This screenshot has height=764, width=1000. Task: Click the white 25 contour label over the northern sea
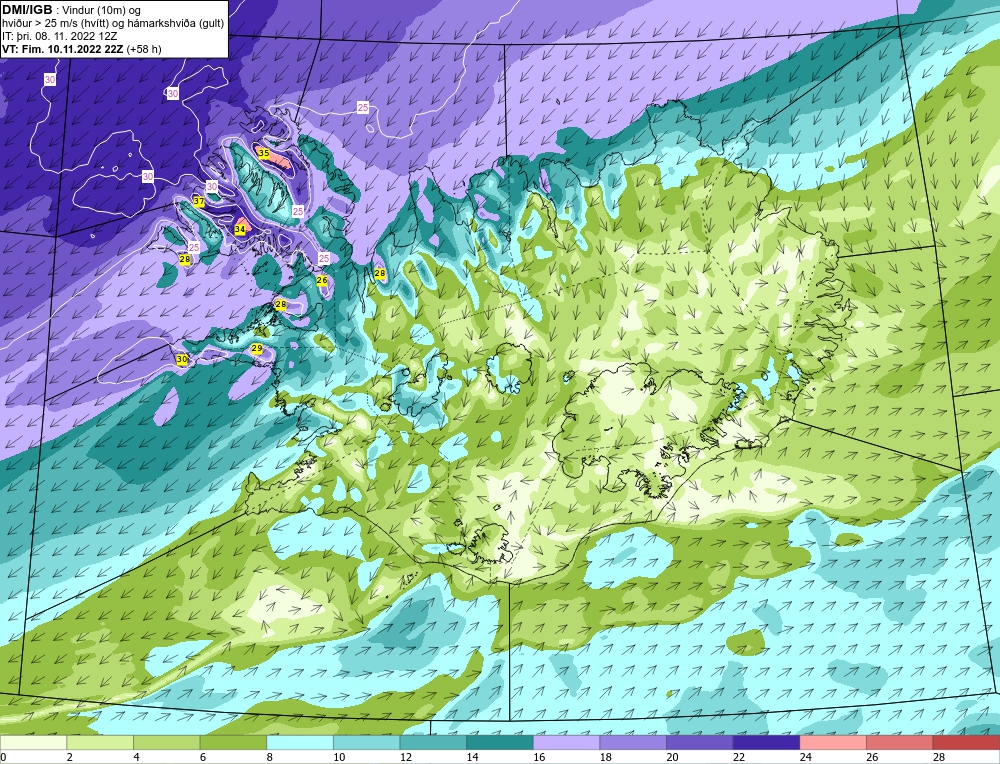363,108
